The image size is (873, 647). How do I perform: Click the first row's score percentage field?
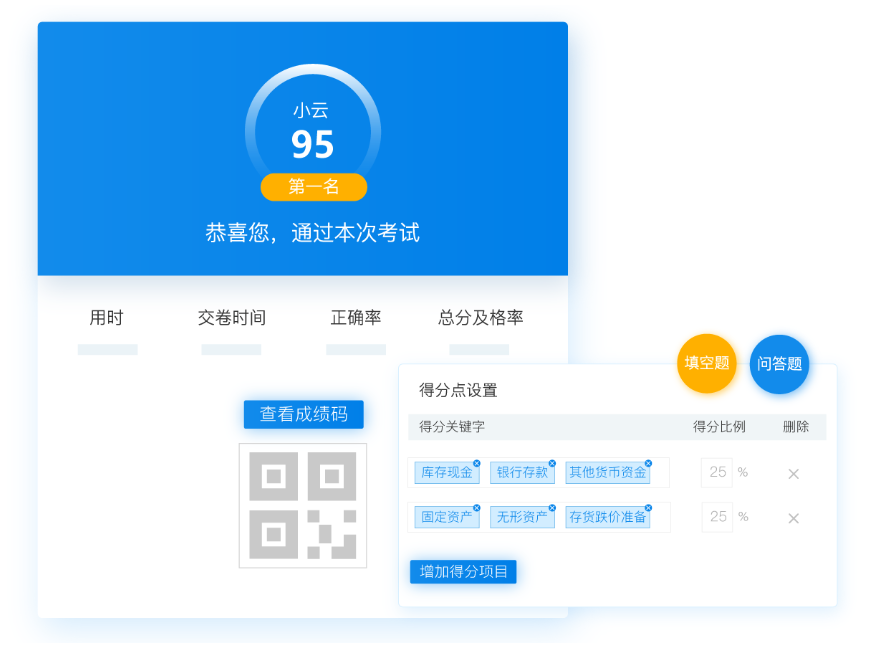click(717, 472)
